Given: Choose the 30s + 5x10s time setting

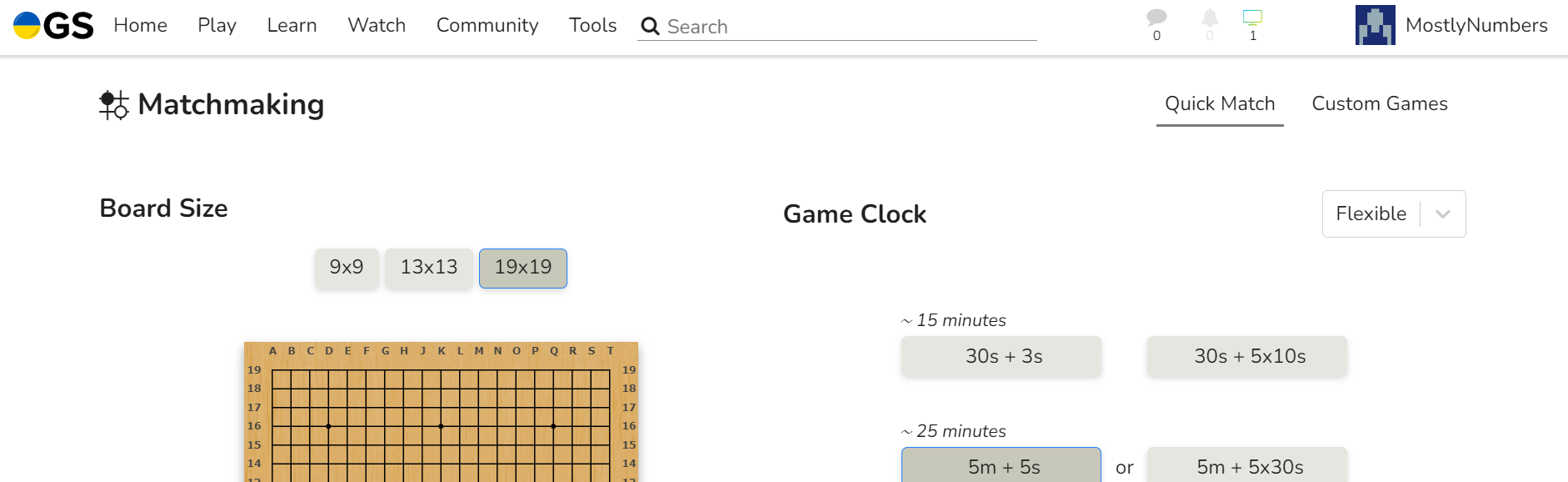Looking at the screenshot, I should click(x=1246, y=356).
